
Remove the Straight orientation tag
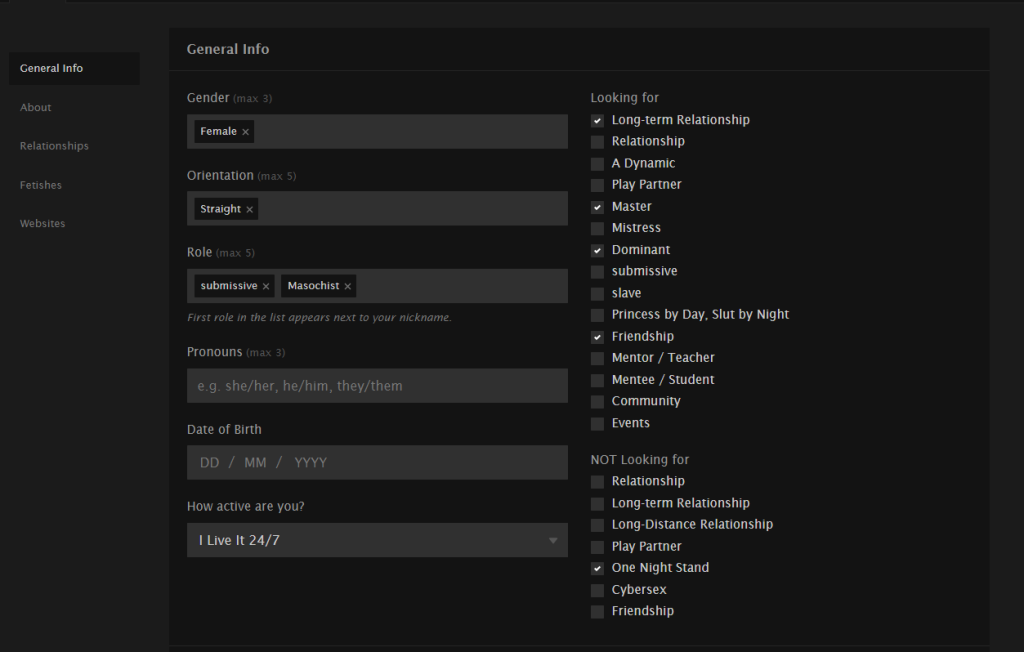pos(250,209)
